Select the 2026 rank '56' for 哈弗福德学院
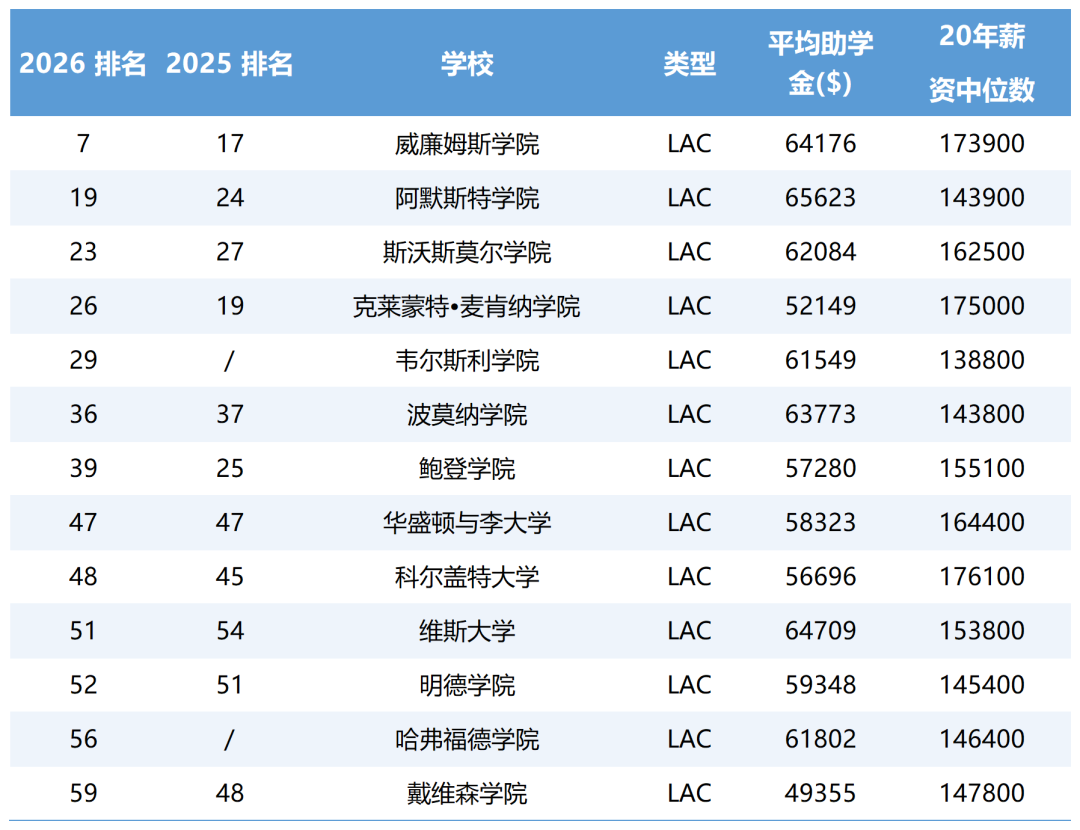The height and width of the screenshot is (830, 1080). [x=83, y=740]
